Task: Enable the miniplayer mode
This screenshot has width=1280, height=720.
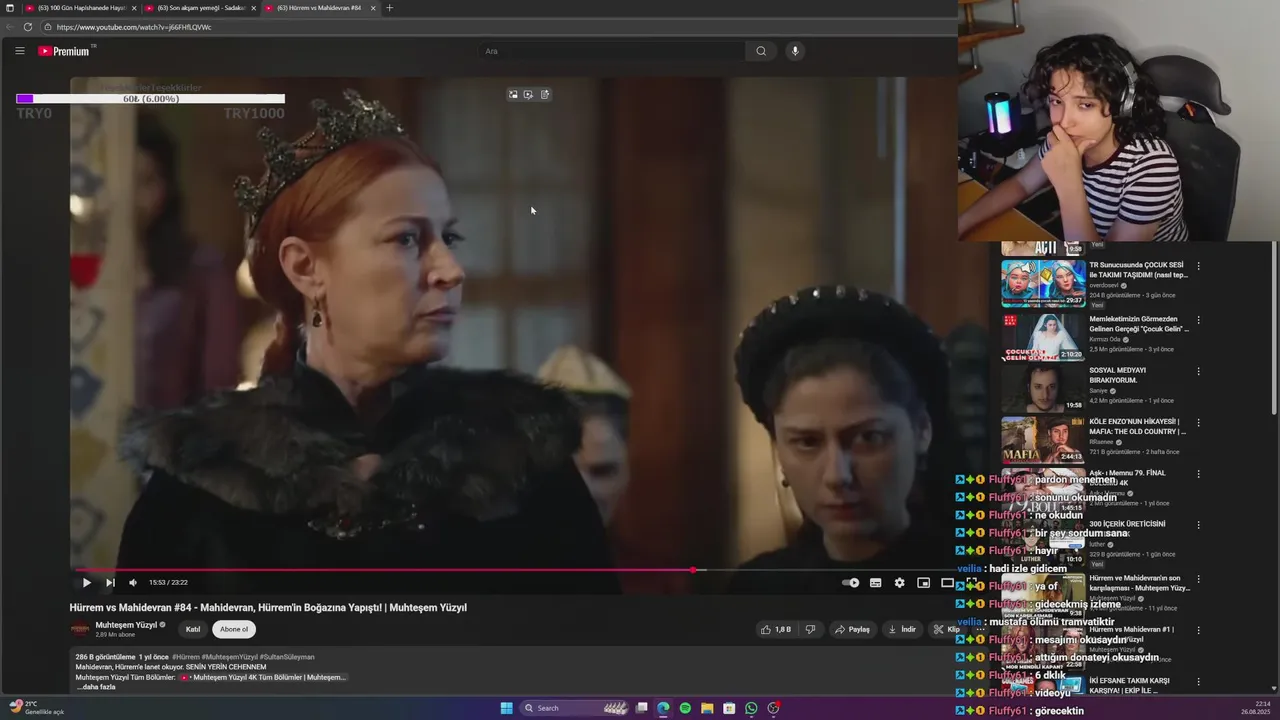Action: (x=923, y=582)
